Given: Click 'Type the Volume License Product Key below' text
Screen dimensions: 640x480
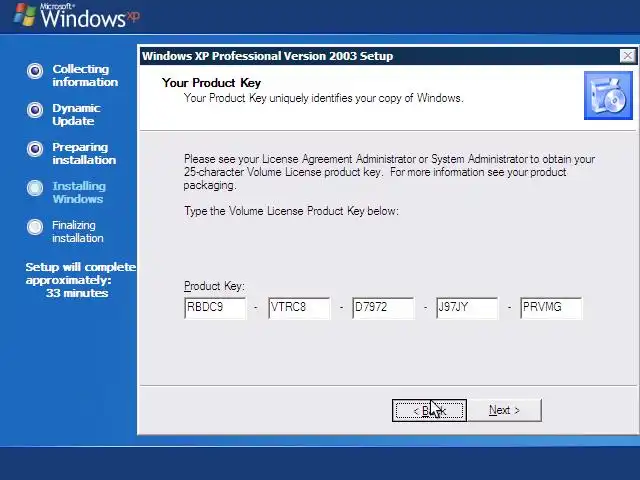Looking at the screenshot, I should (291, 211).
